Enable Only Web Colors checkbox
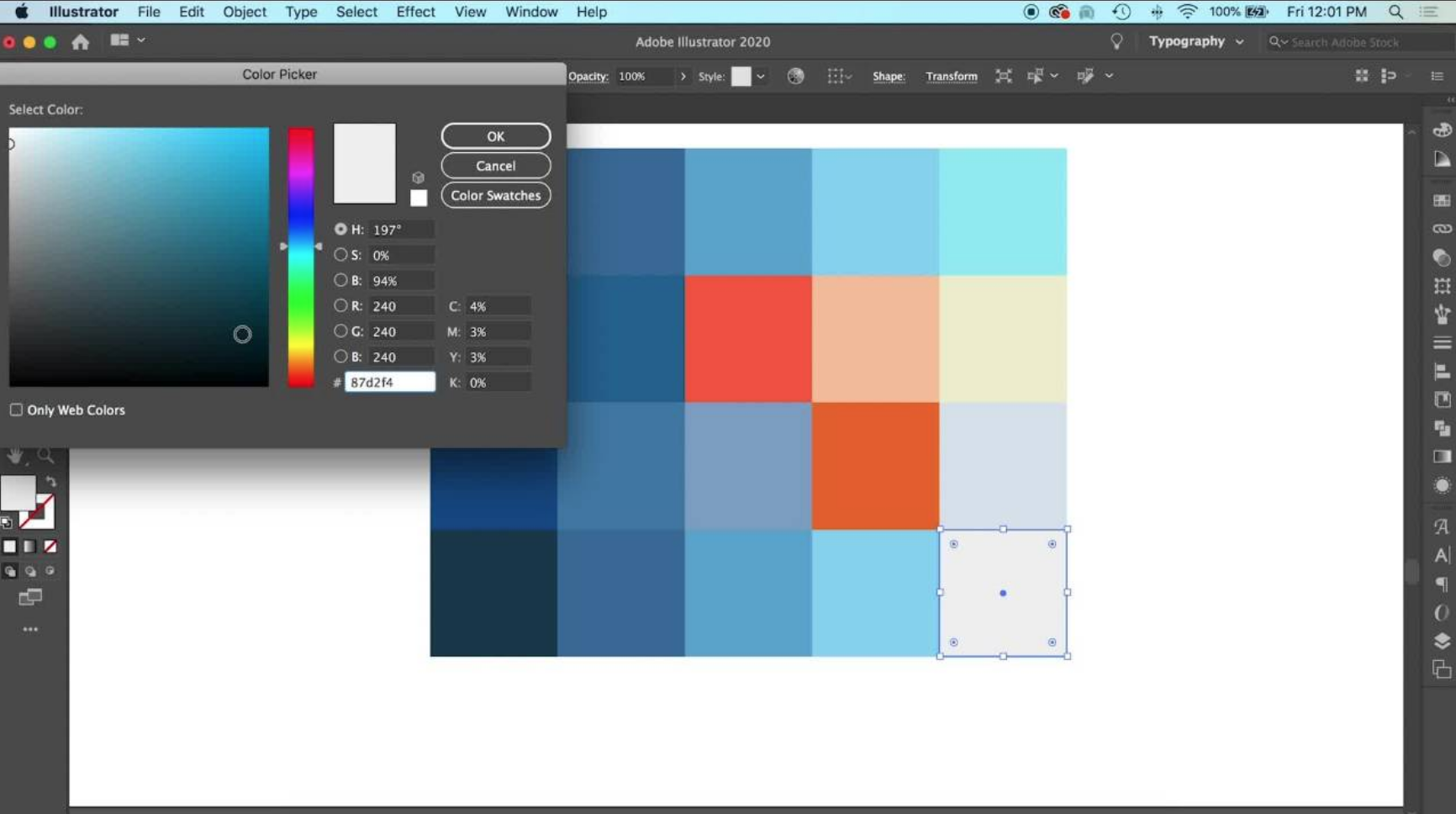The image size is (1456, 814). click(16, 410)
